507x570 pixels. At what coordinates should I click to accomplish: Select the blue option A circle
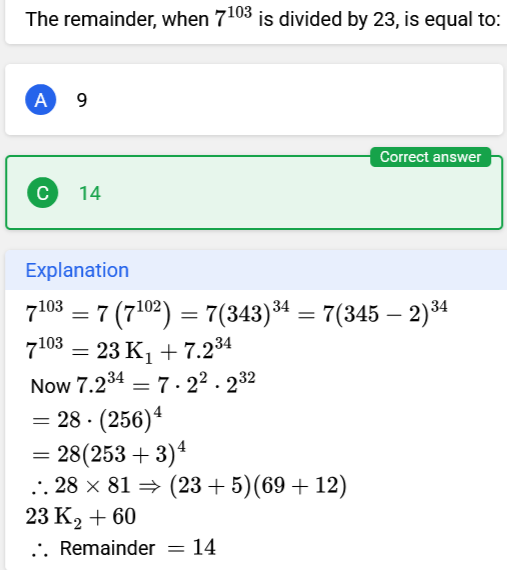click(x=40, y=100)
